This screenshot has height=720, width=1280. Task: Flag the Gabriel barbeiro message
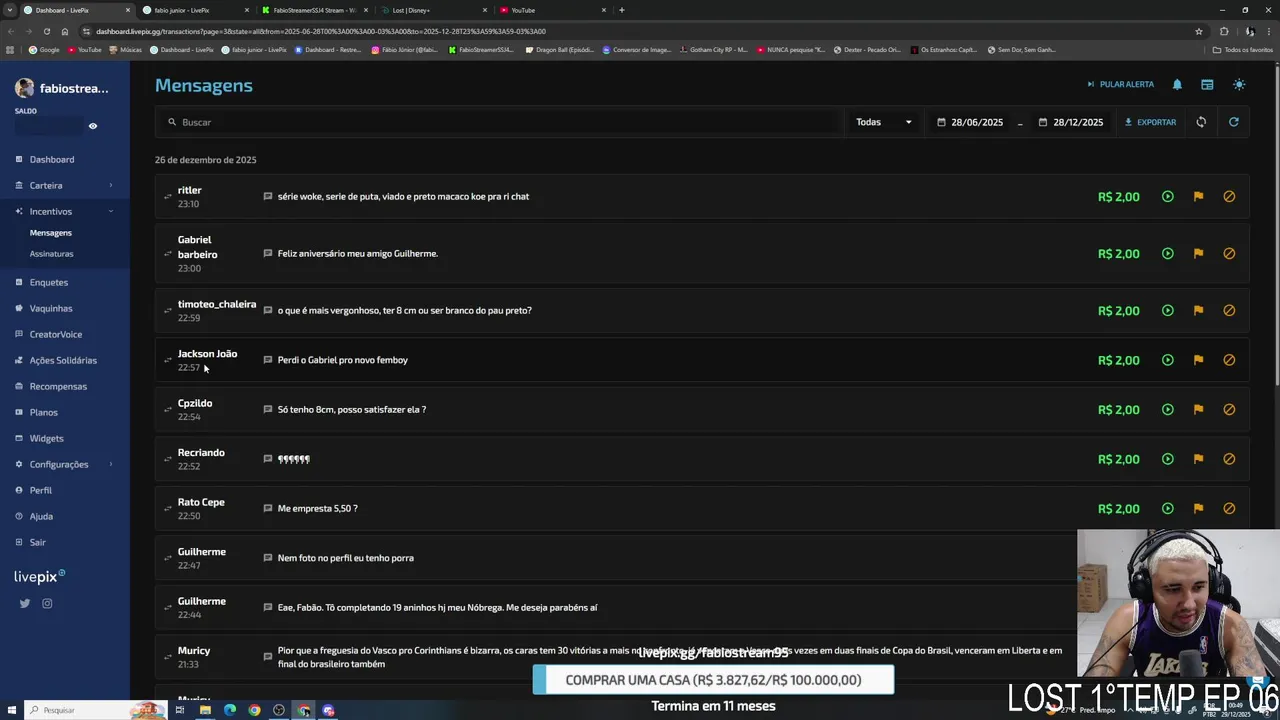pos(1198,254)
